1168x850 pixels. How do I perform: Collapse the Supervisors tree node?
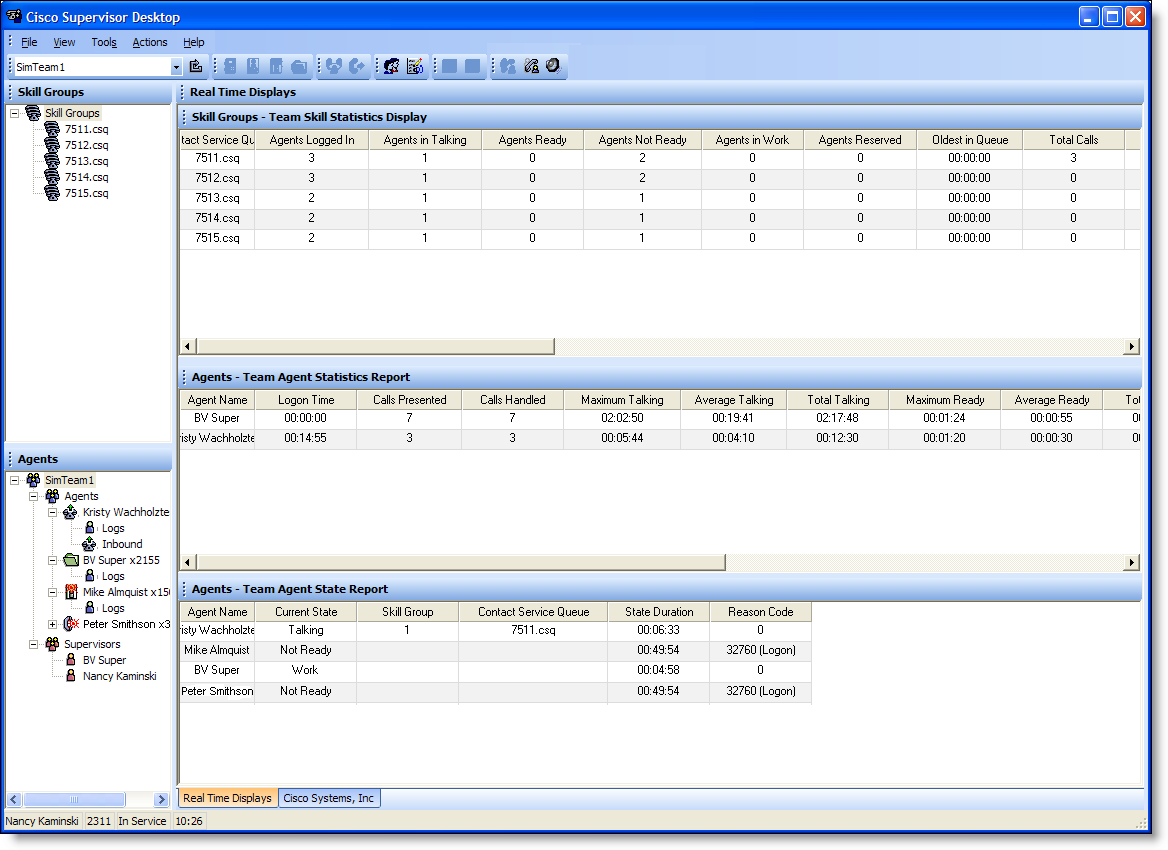[x=34, y=644]
